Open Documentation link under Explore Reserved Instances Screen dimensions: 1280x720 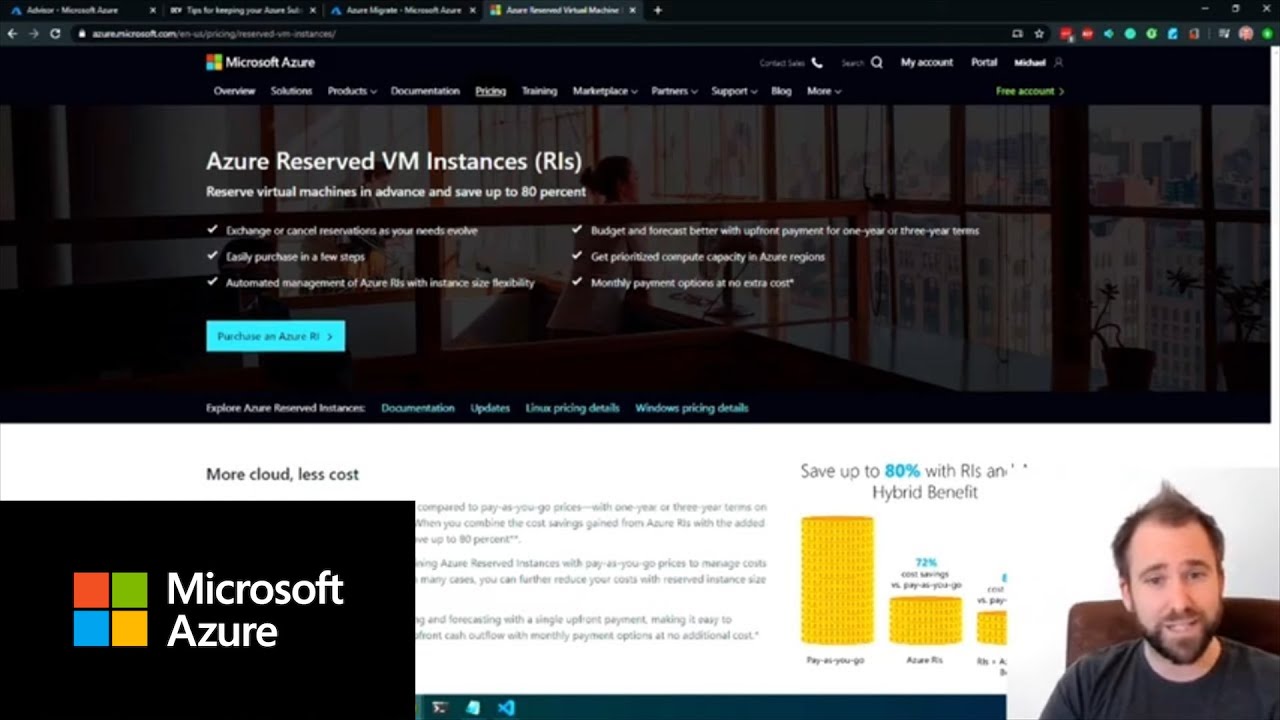418,408
